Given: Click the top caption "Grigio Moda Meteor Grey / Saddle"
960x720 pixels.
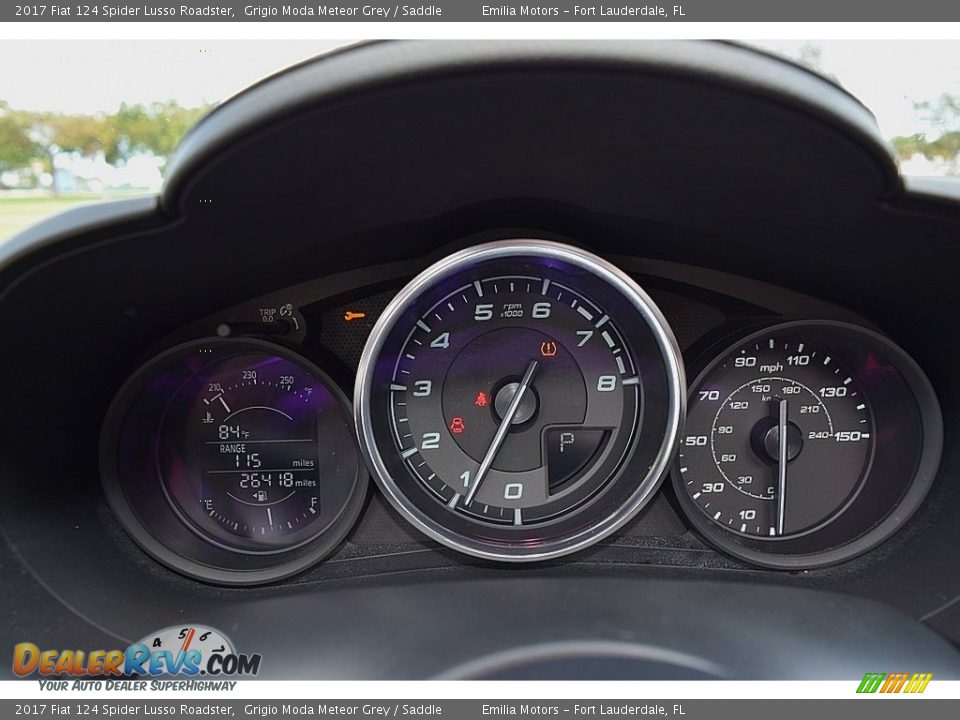Looking at the screenshot, I should coord(343,10).
